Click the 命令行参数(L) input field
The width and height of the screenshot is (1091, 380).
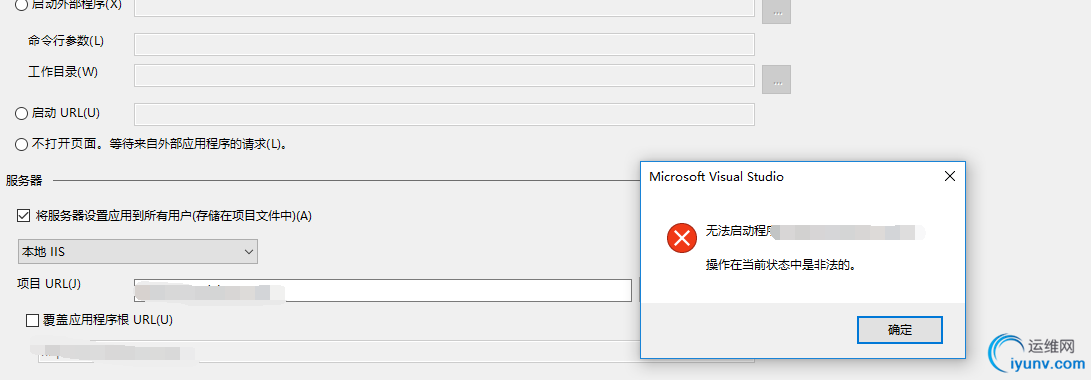(445, 45)
